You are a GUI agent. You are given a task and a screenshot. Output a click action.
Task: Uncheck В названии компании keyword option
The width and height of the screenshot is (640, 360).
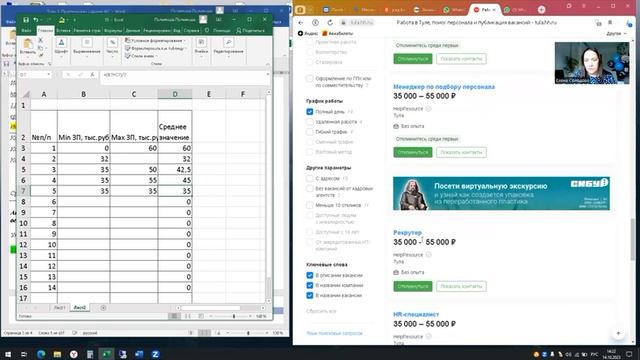click(x=310, y=285)
